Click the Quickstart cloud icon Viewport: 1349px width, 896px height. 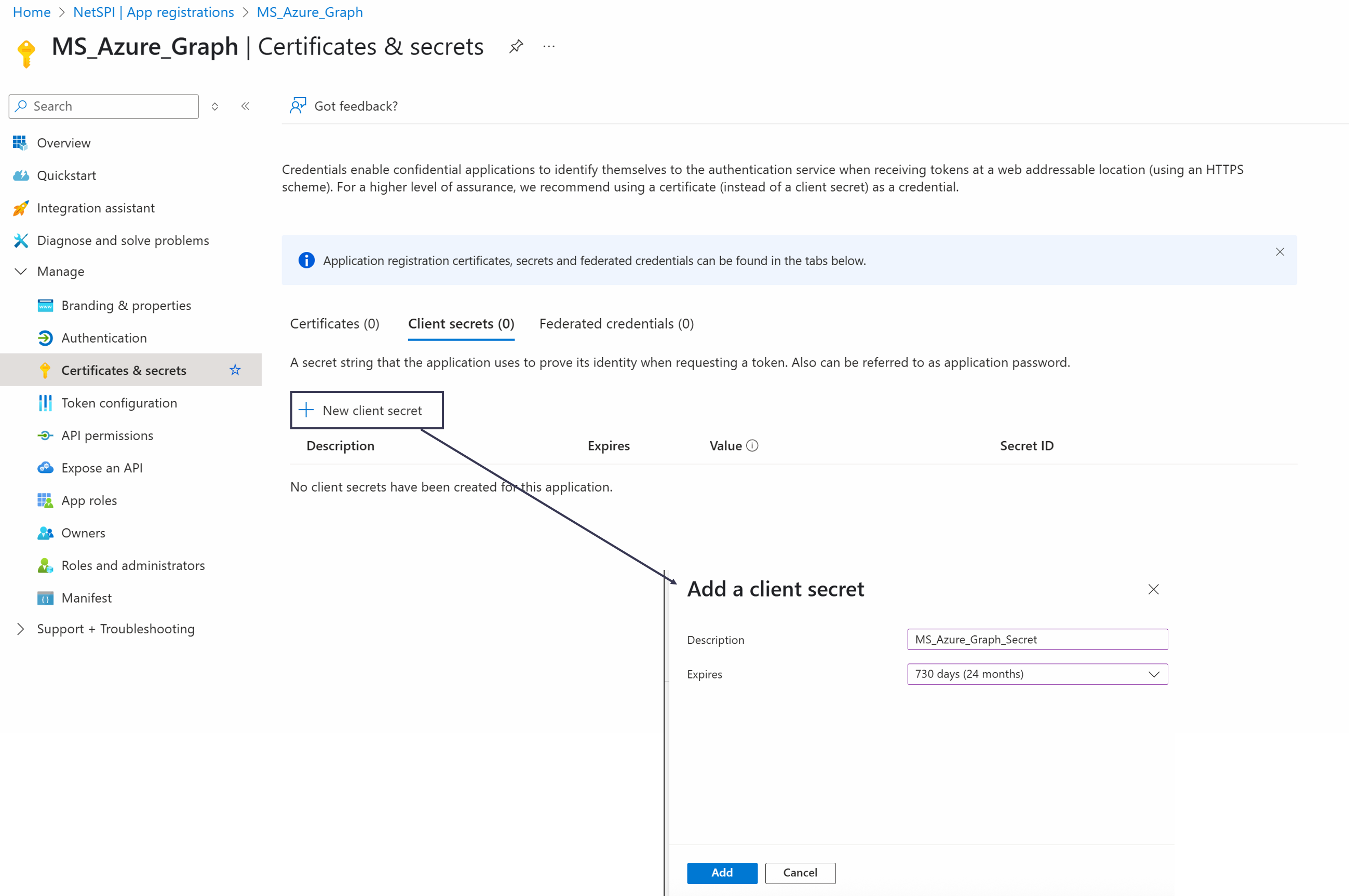21,175
